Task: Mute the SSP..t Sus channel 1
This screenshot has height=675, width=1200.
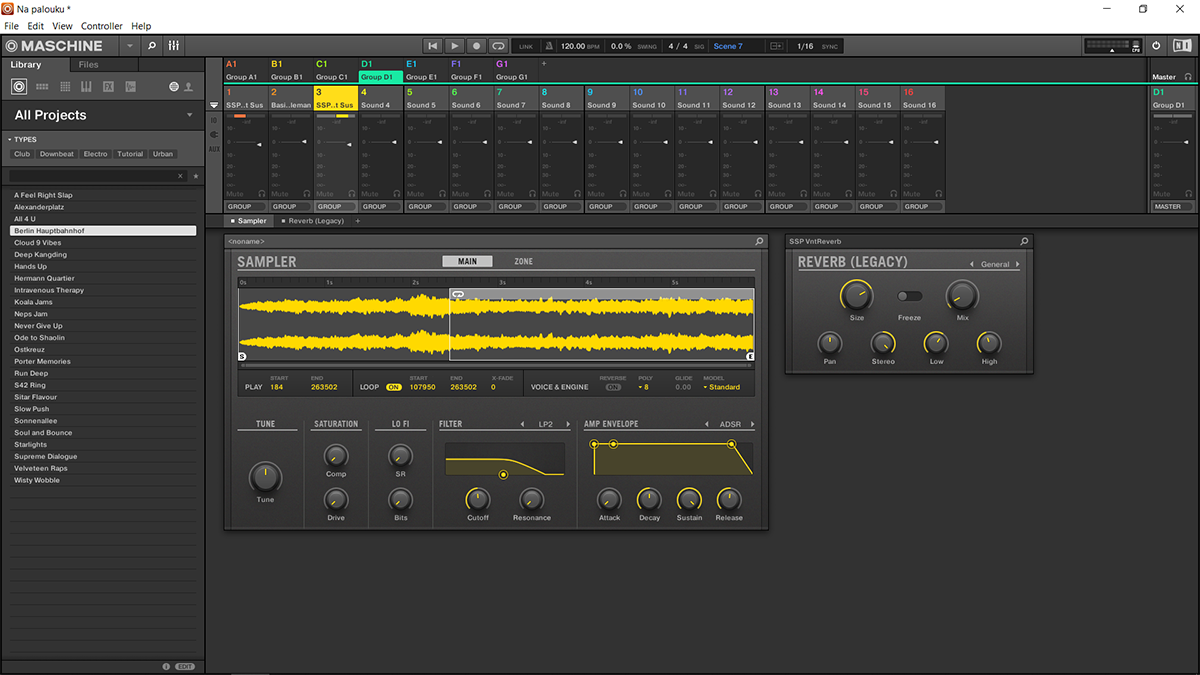Action: pos(235,194)
